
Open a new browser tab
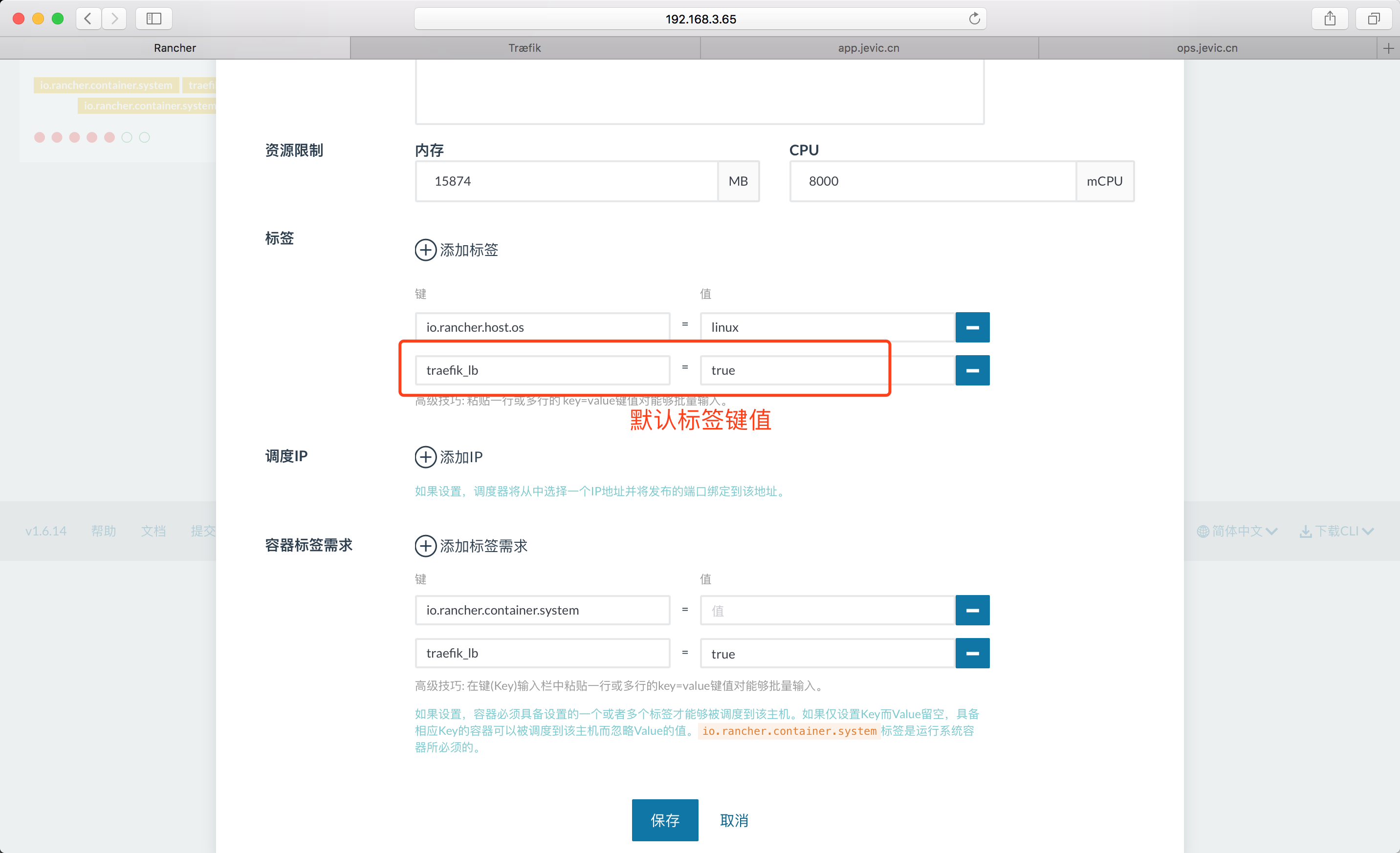(1388, 48)
